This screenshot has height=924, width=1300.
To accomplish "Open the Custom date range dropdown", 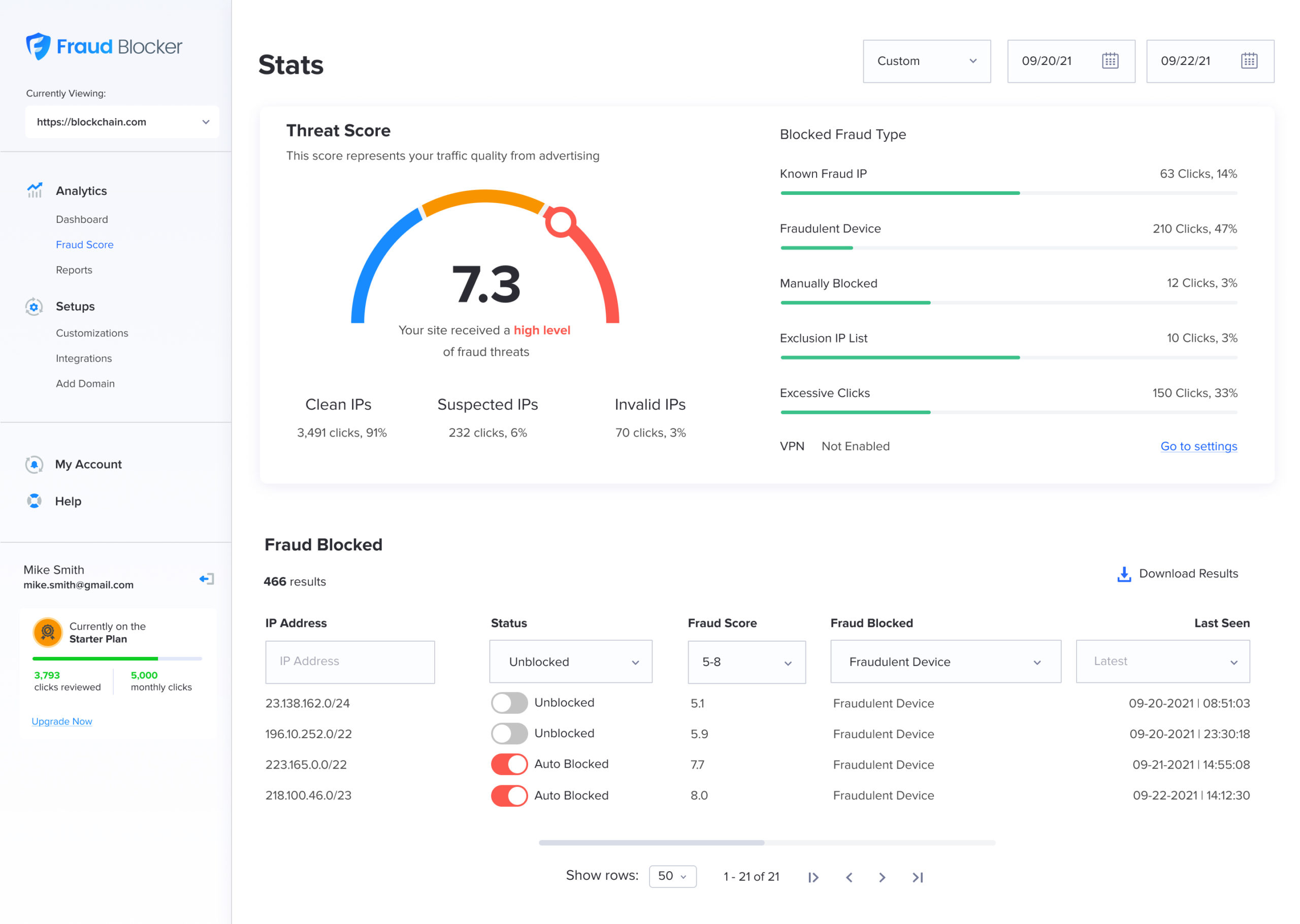I will tap(926, 61).
